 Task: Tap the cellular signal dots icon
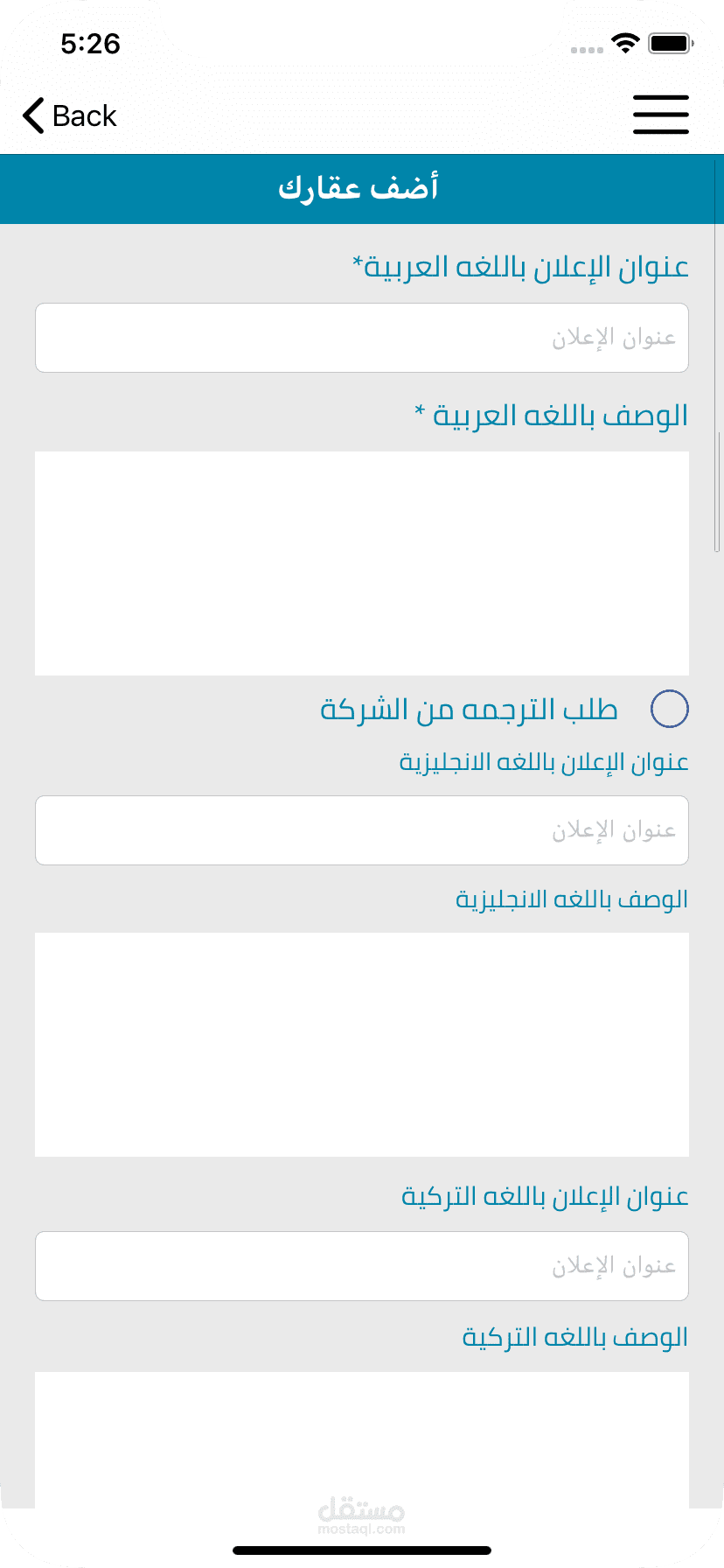(x=587, y=50)
